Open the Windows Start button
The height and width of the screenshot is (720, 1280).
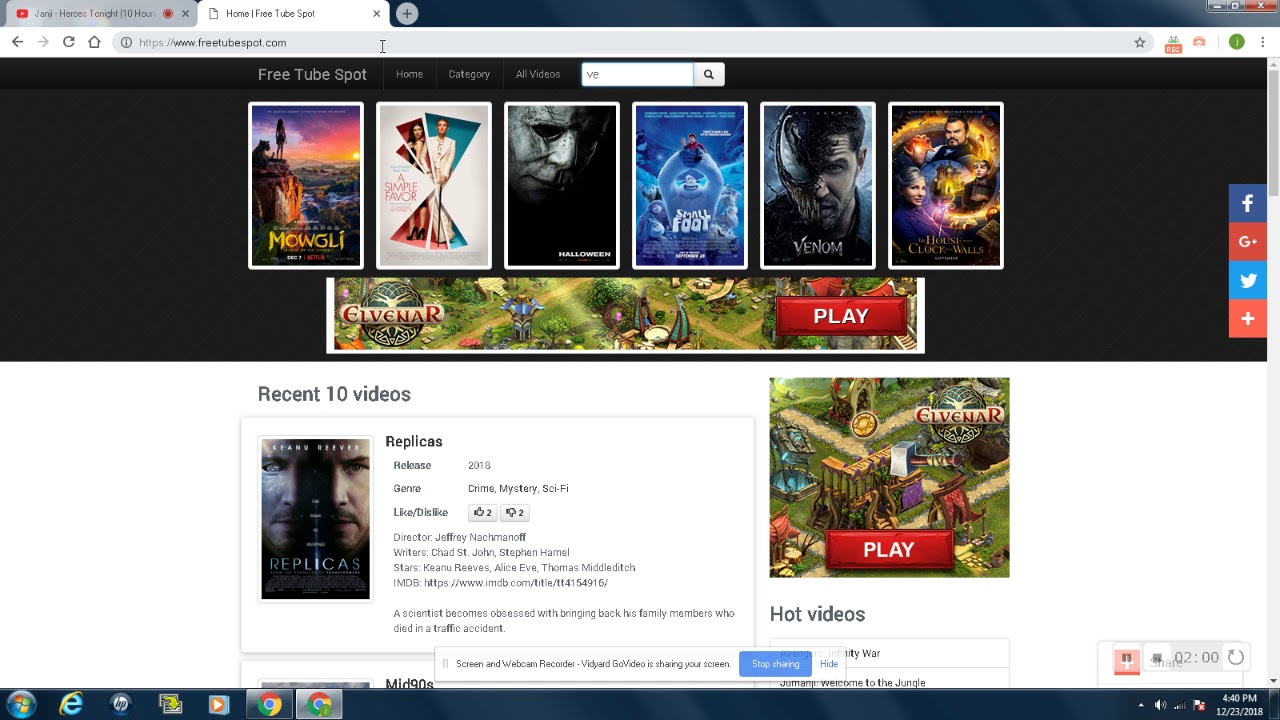pos(21,704)
